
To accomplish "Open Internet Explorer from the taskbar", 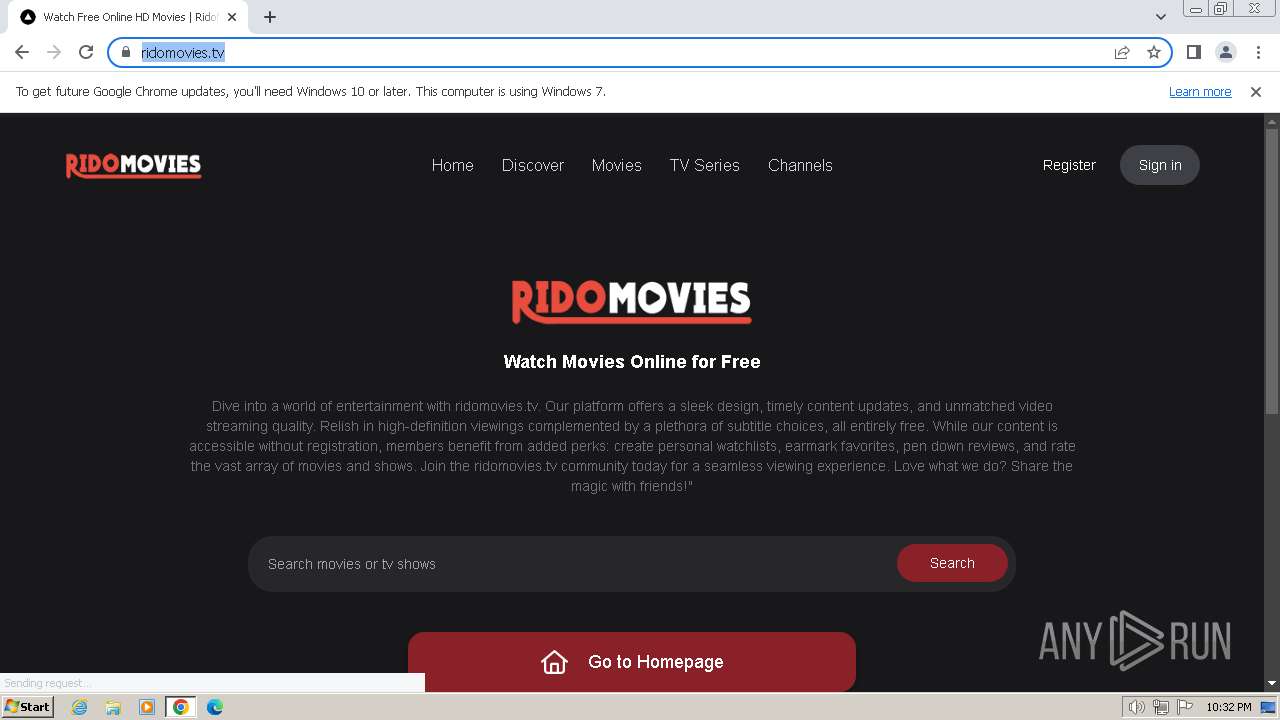I will [x=80, y=707].
